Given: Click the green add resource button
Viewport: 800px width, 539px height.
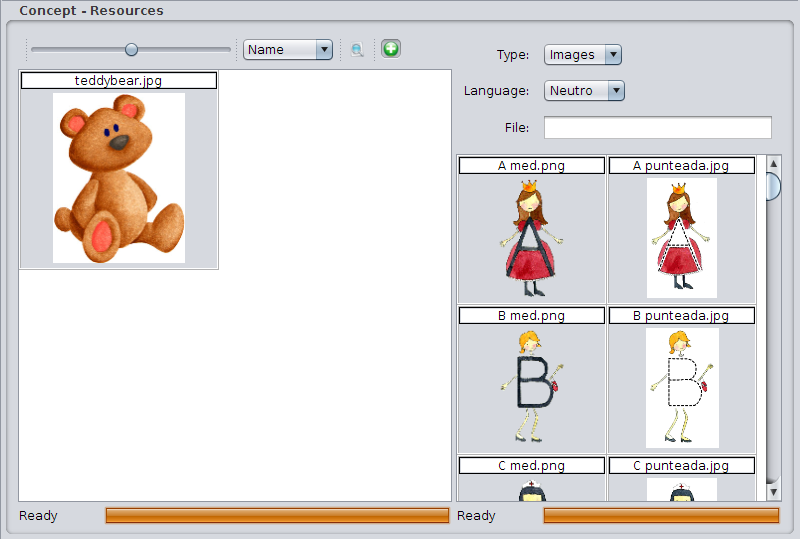Looking at the screenshot, I should (x=391, y=49).
